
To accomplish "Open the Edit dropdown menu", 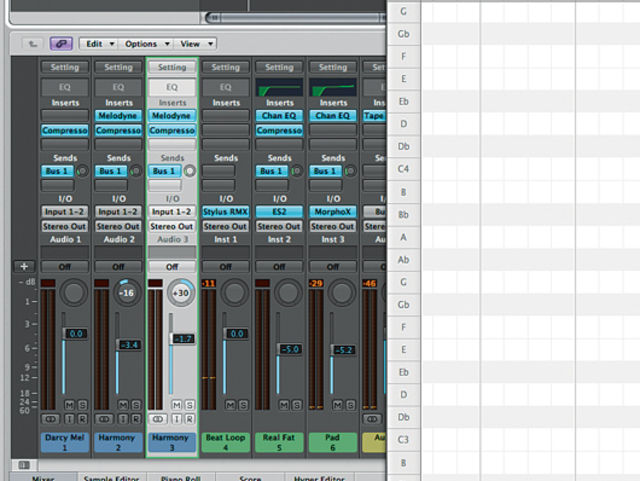I will pos(99,44).
